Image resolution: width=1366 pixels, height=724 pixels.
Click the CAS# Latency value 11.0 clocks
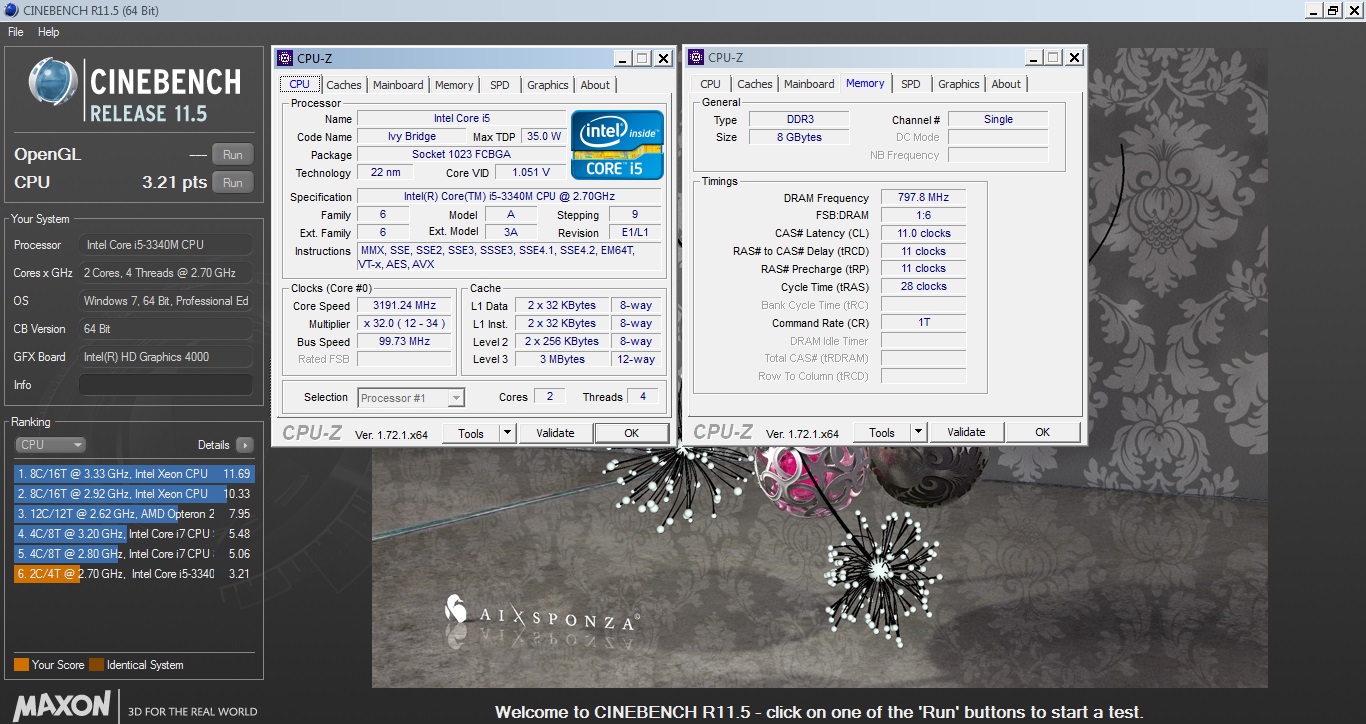coord(923,234)
